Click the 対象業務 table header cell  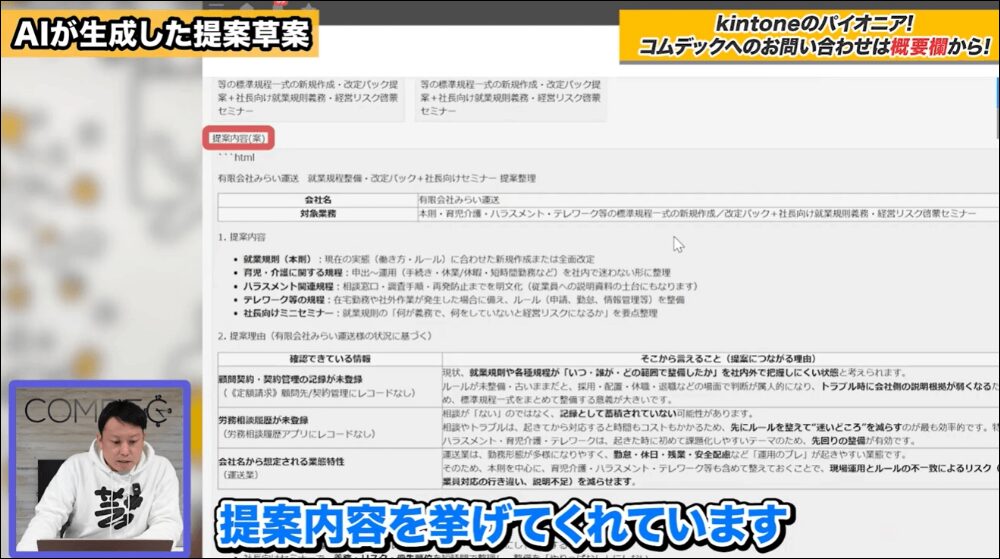(318, 214)
